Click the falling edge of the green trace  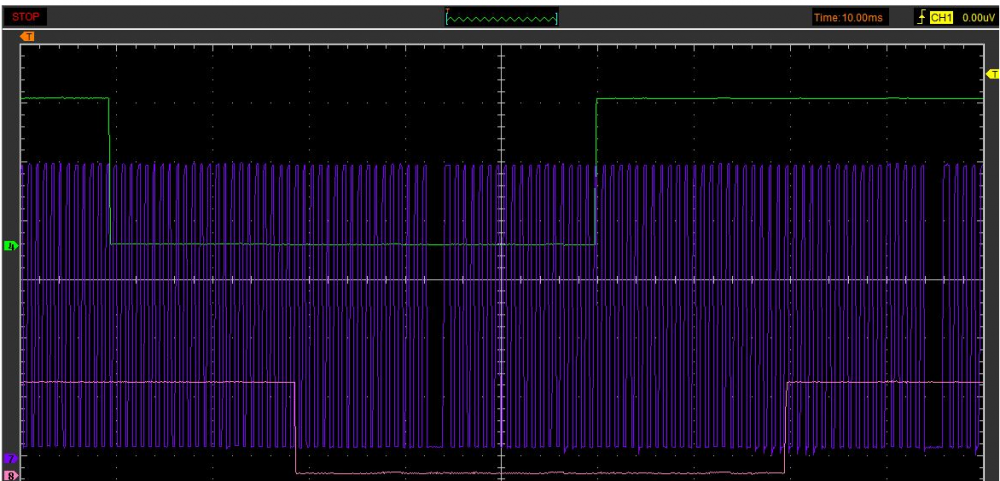(109, 170)
